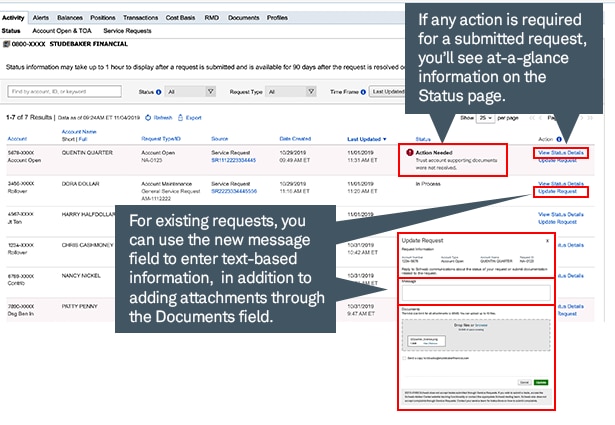Click the red Action Needed alert icon

410,153
